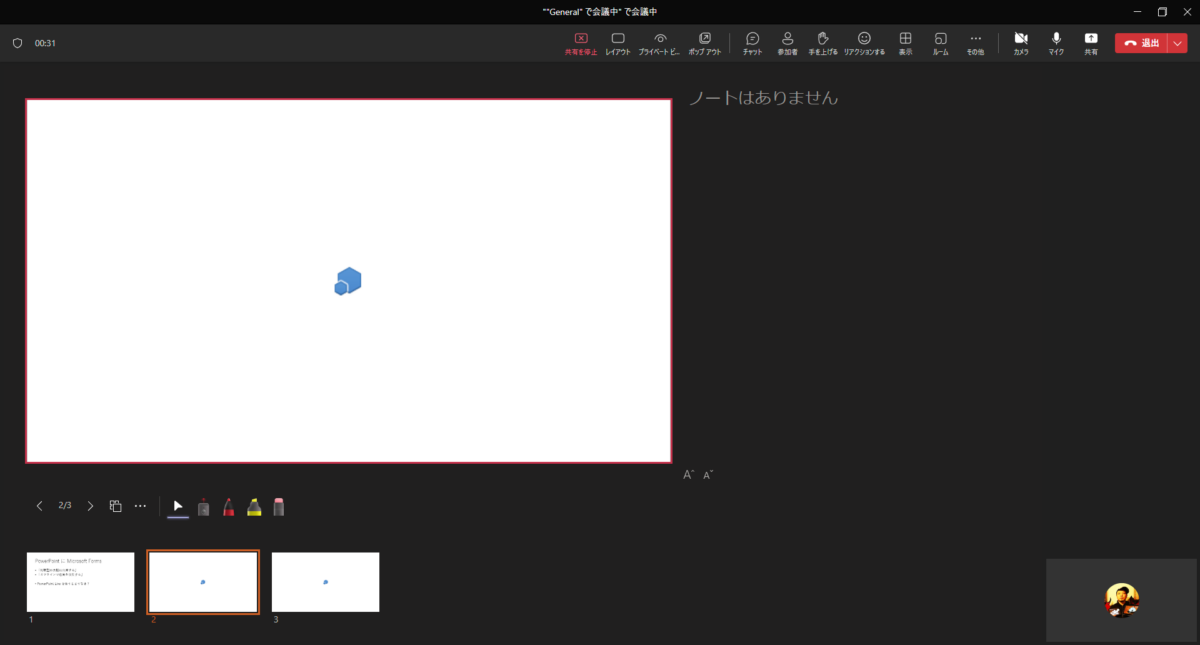Viewport: 1200px width, 645px height.
Task: Show the participants list
Action: click(x=787, y=42)
